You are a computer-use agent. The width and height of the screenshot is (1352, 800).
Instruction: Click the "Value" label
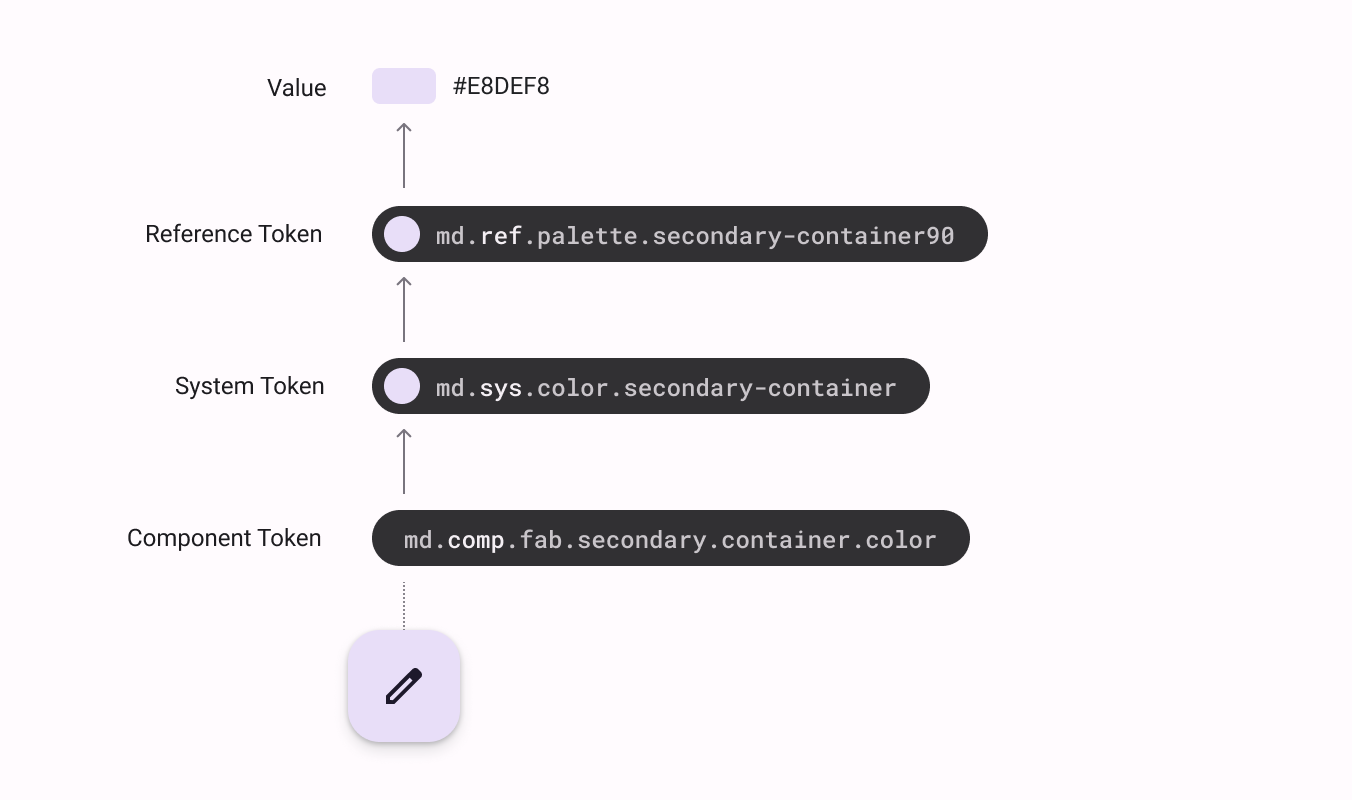(297, 88)
